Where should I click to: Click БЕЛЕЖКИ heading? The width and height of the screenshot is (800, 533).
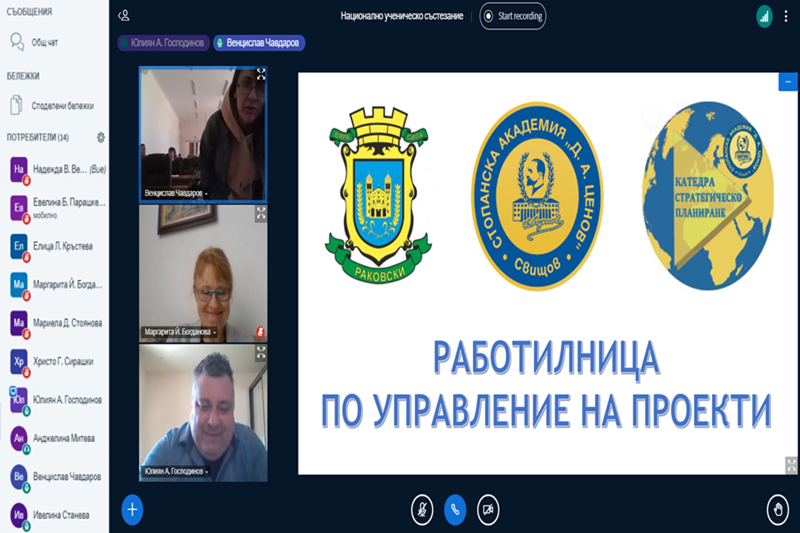tap(23, 76)
